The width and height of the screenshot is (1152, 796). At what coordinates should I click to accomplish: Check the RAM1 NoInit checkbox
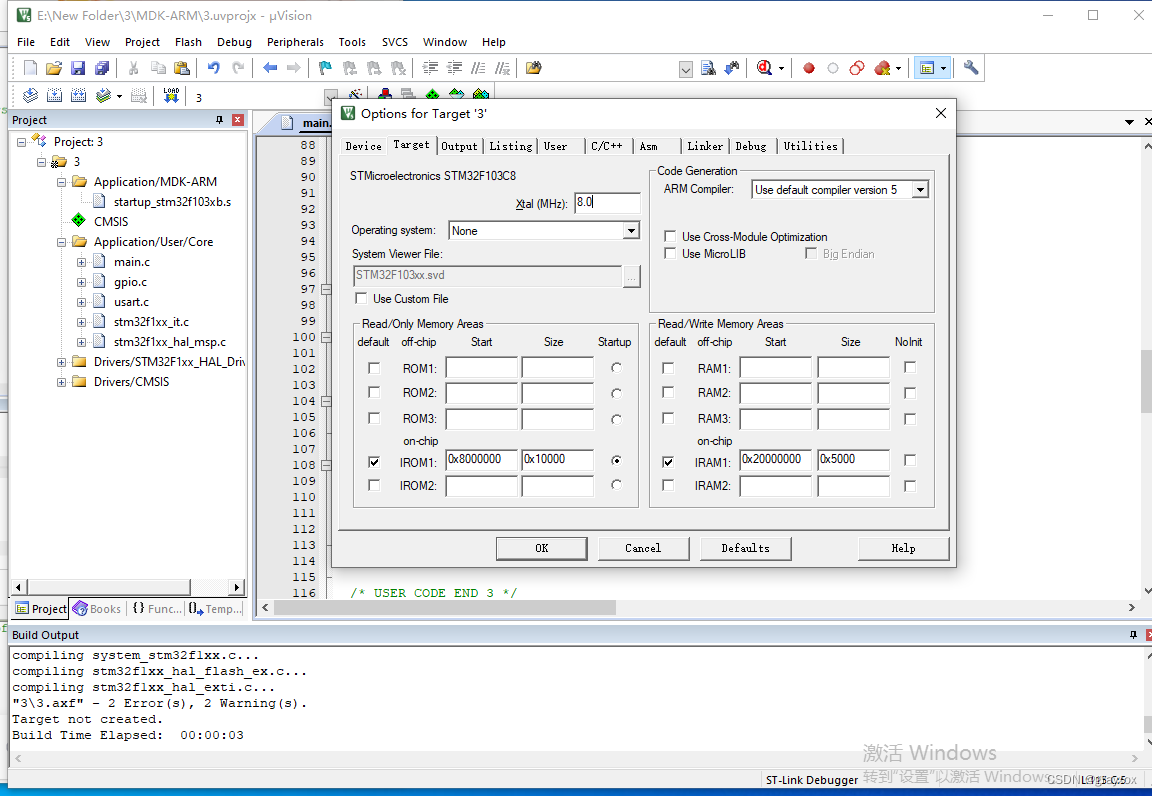coord(910,367)
